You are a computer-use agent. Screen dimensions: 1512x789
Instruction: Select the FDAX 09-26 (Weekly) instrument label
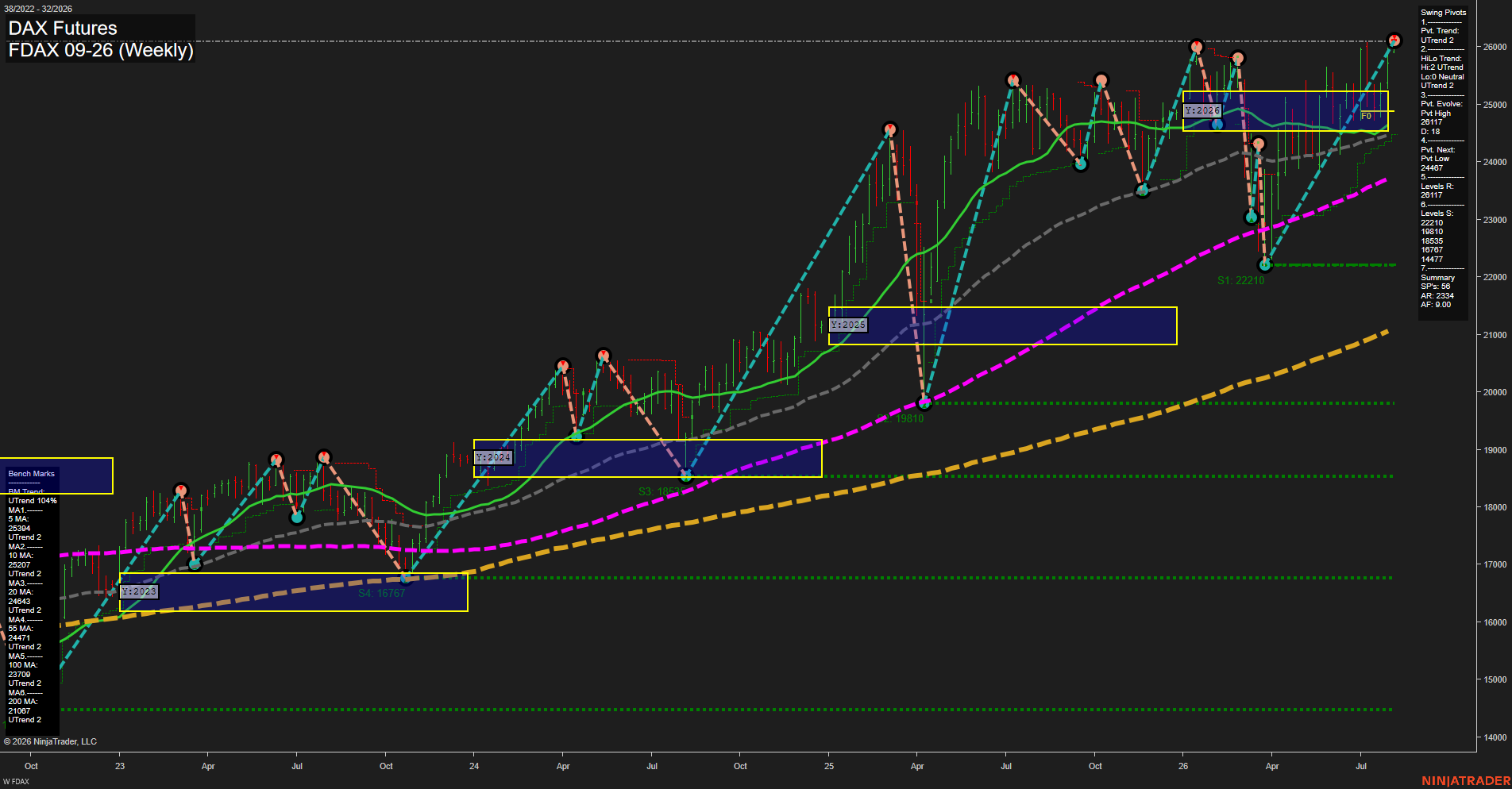[x=101, y=51]
